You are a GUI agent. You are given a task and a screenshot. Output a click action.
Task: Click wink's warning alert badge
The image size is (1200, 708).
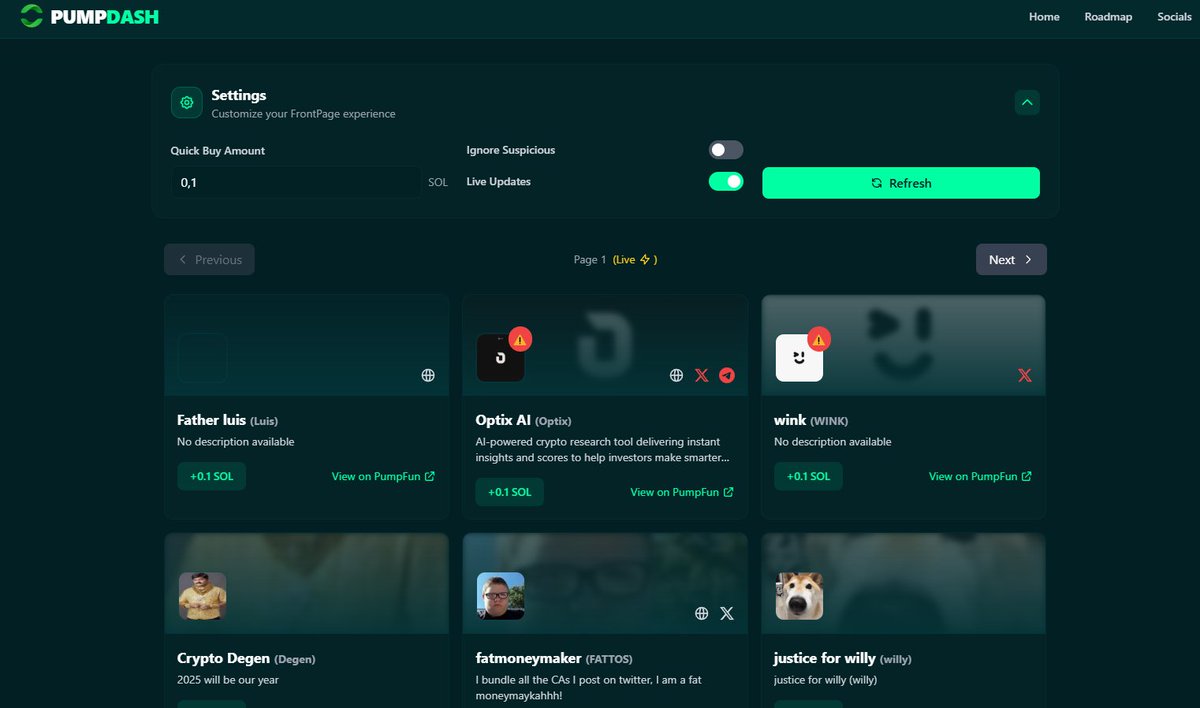[820, 338]
